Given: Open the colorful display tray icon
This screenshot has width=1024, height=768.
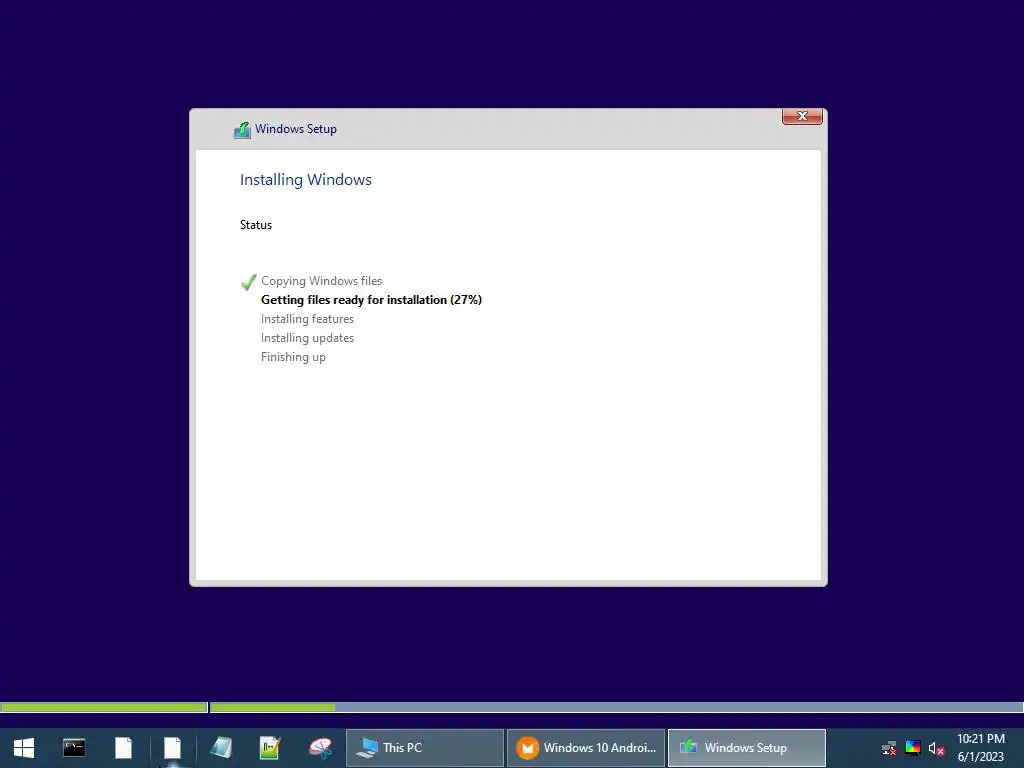Looking at the screenshot, I should pyautogui.click(x=913, y=748).
